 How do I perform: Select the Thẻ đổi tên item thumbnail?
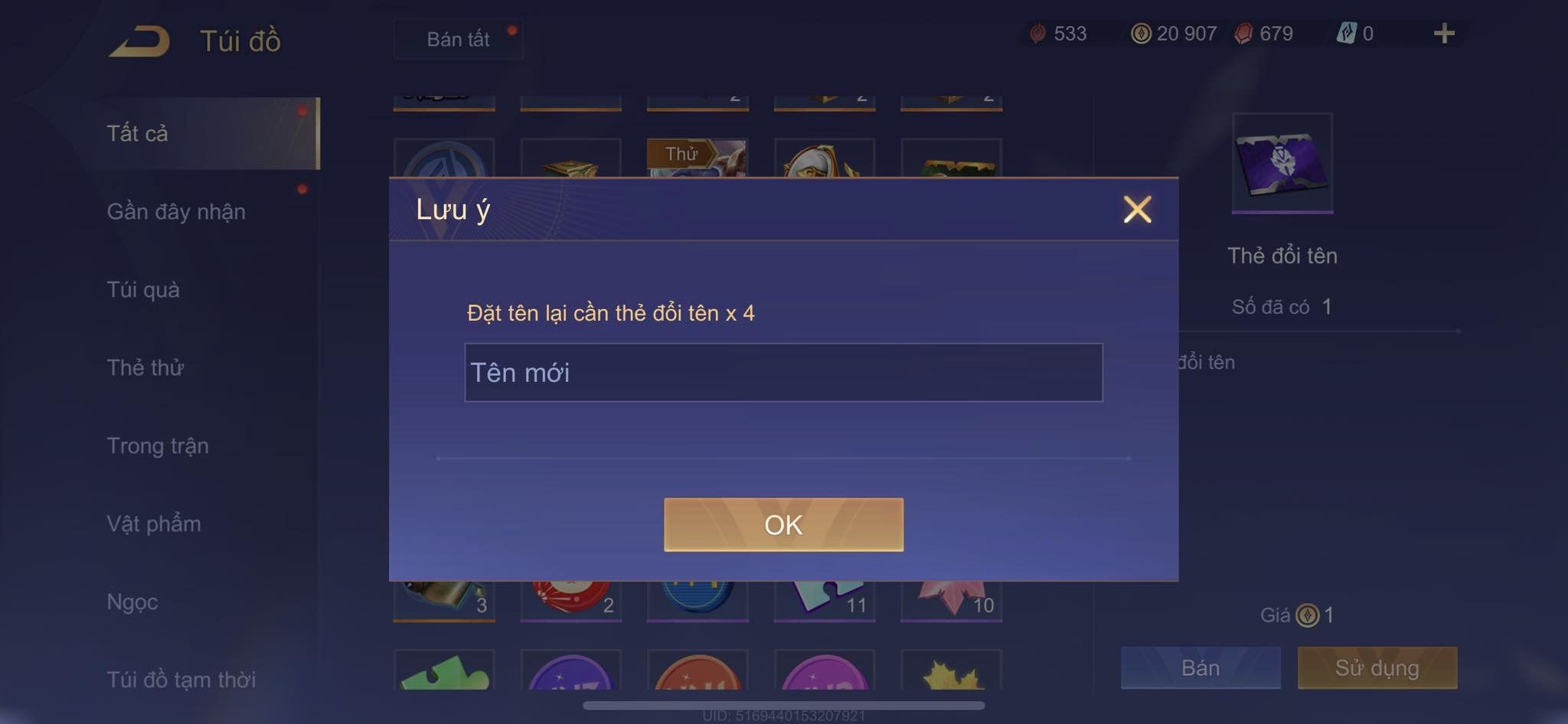point(1282,162)
